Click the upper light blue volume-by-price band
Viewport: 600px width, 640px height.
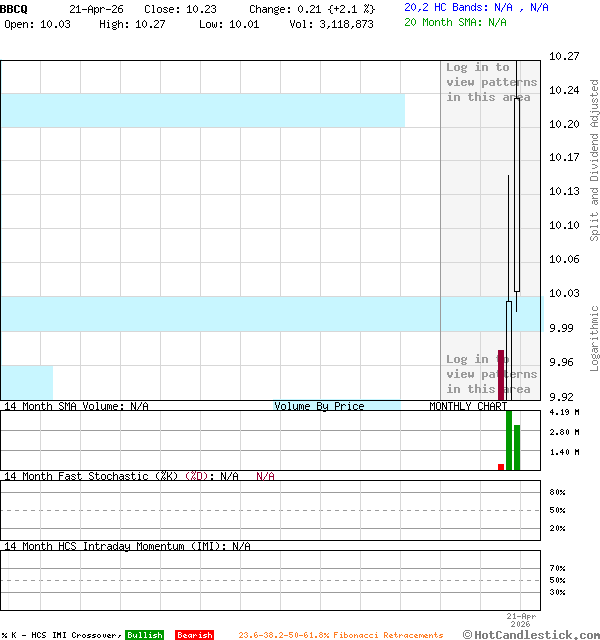point(200,110)
